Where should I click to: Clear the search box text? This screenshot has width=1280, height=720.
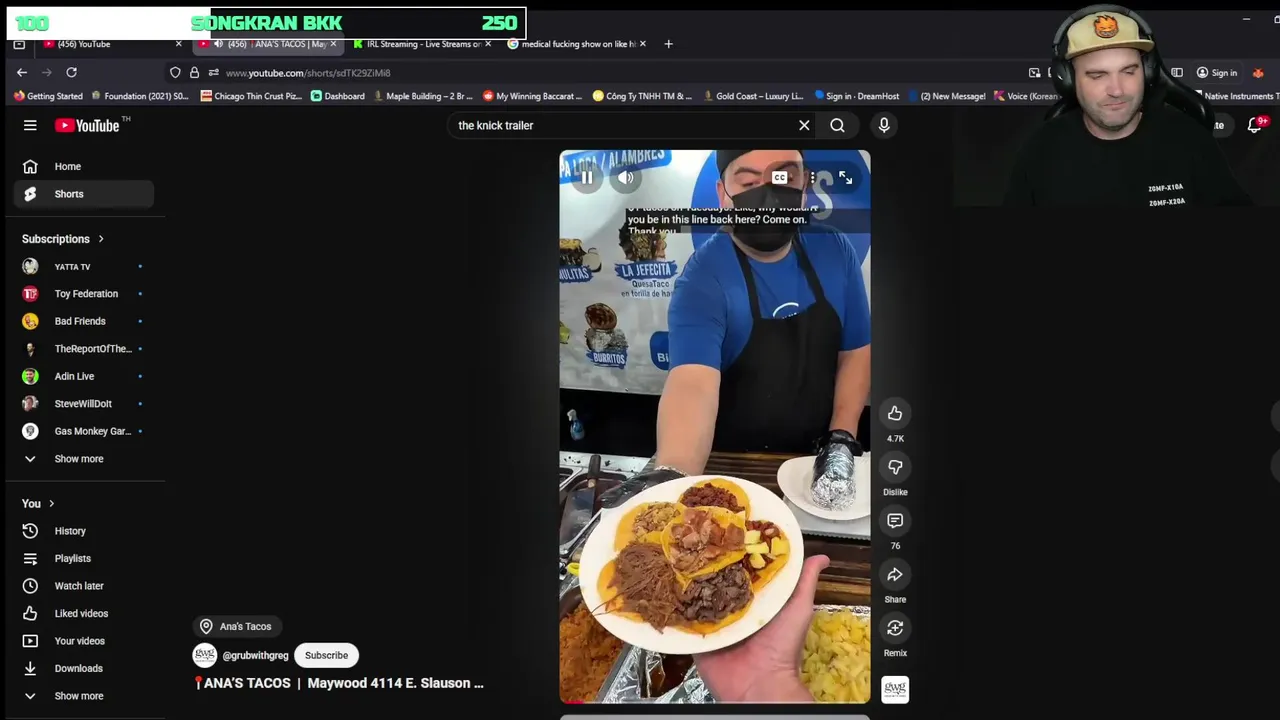point(804,125)
